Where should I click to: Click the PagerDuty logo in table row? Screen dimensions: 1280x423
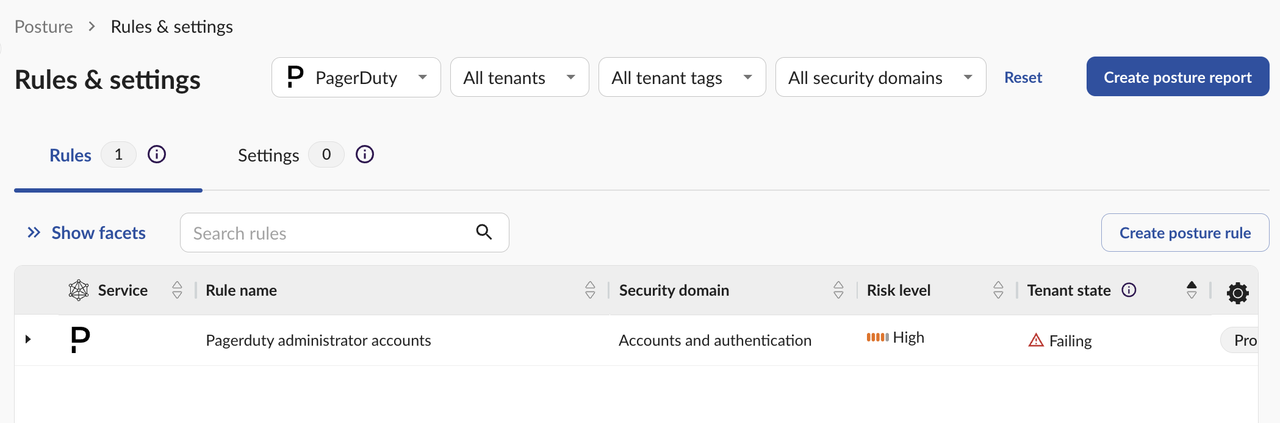[80, 340]
